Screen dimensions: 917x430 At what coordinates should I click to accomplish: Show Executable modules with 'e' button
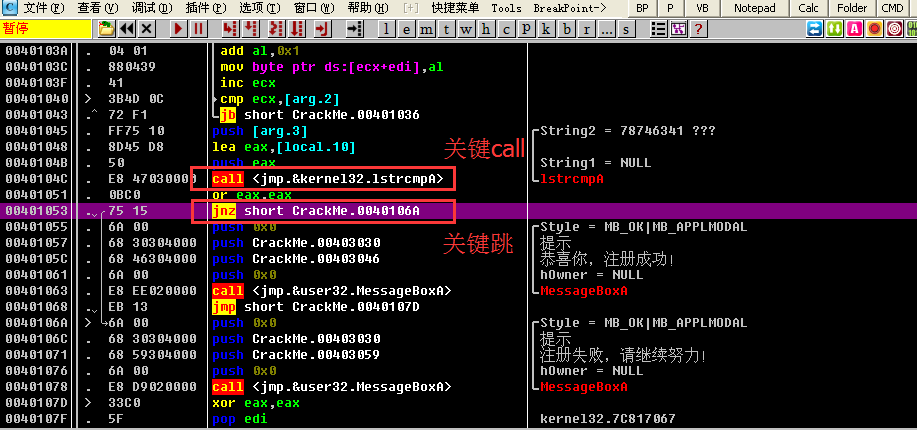407,29
